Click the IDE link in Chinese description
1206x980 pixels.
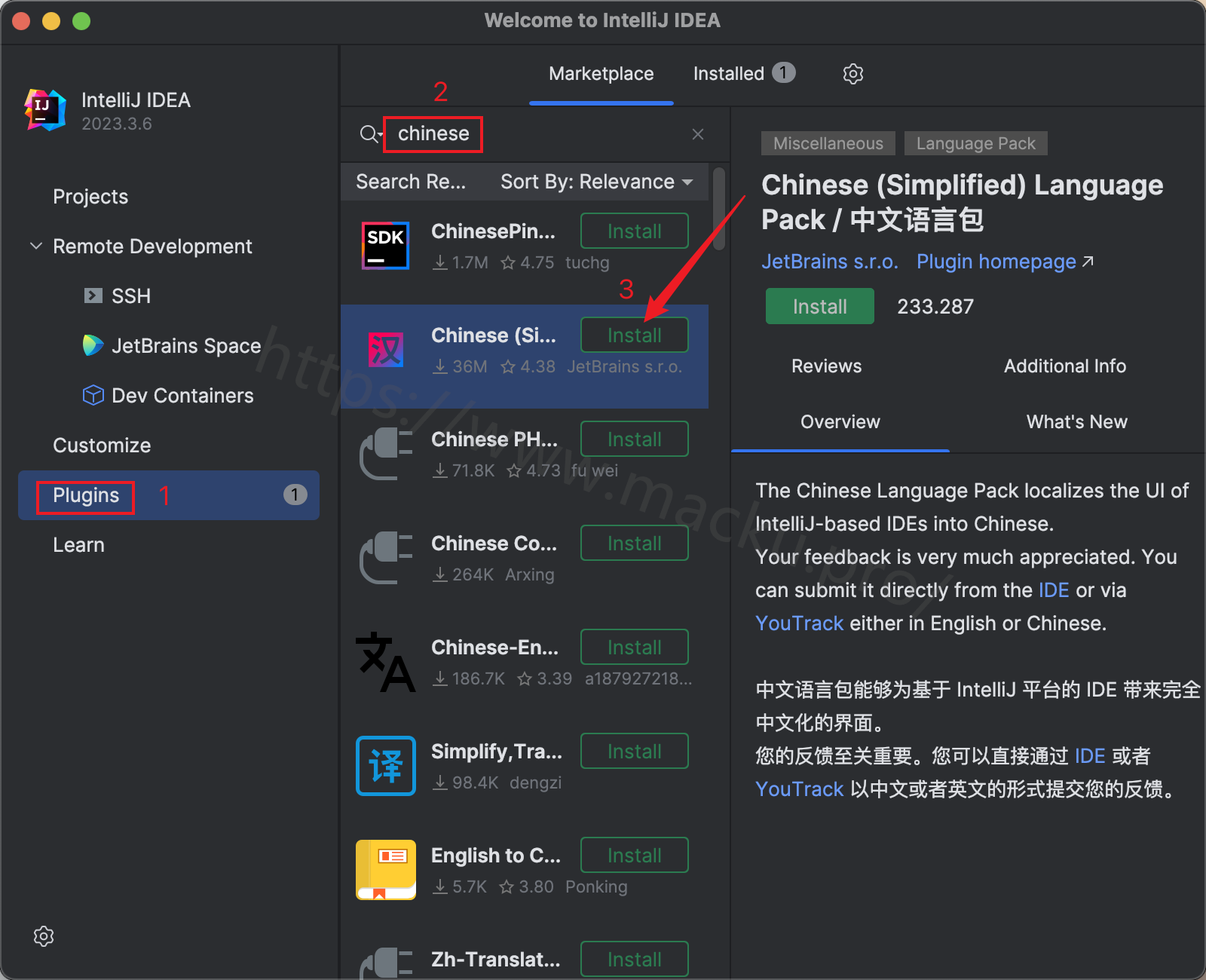(x=1089, y=756)
